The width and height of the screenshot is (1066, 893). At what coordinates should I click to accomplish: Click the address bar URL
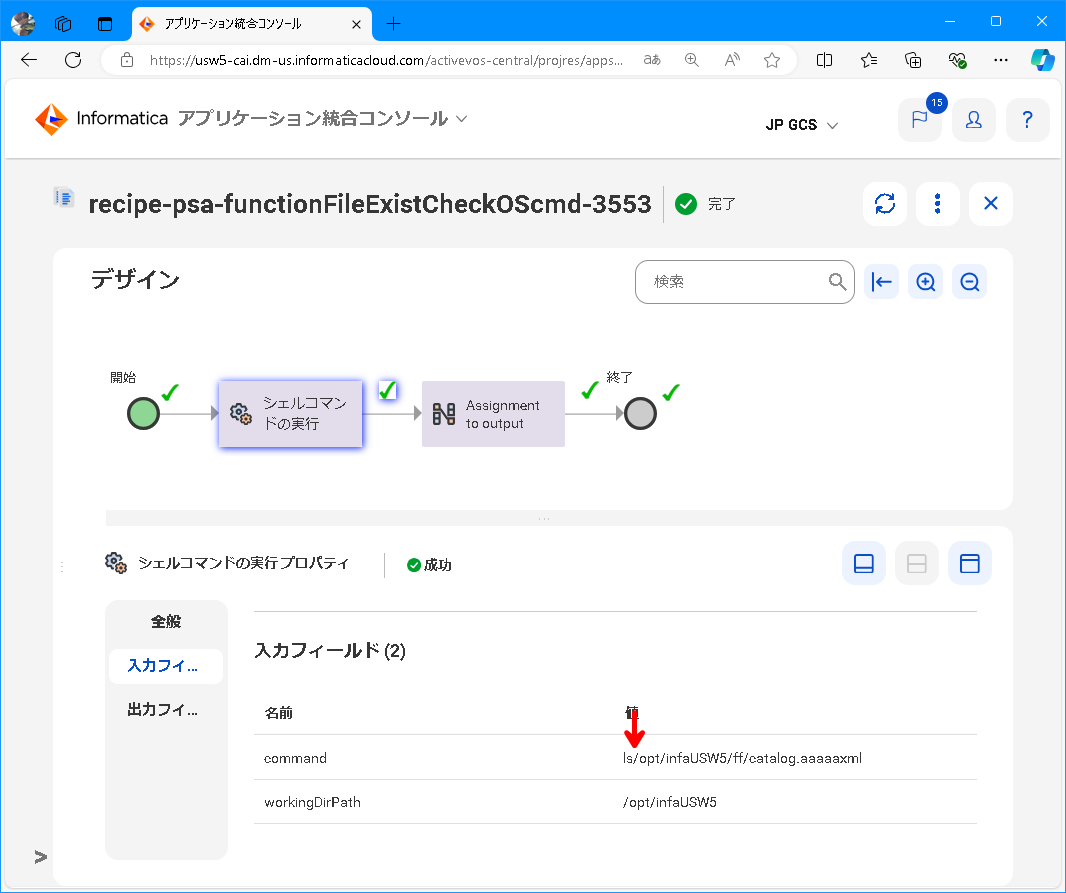tap(385, 60)
